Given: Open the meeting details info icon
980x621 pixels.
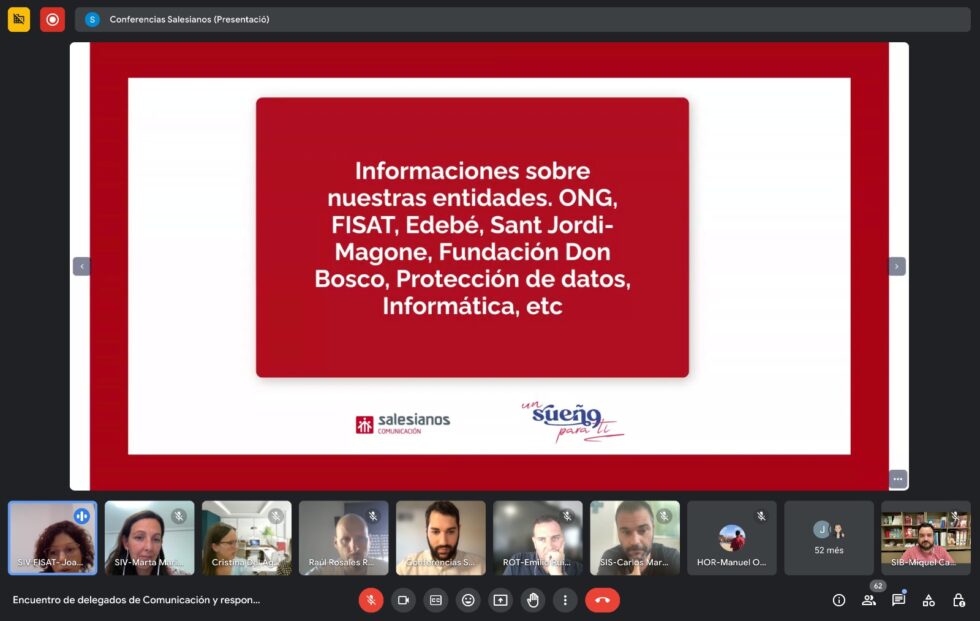Looking at the screenshot, I should coord(839,600).
